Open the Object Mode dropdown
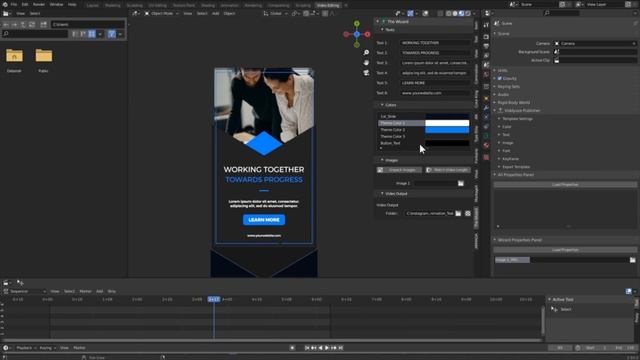Screen dimensions: 640x360 click(x=162, y=13)
